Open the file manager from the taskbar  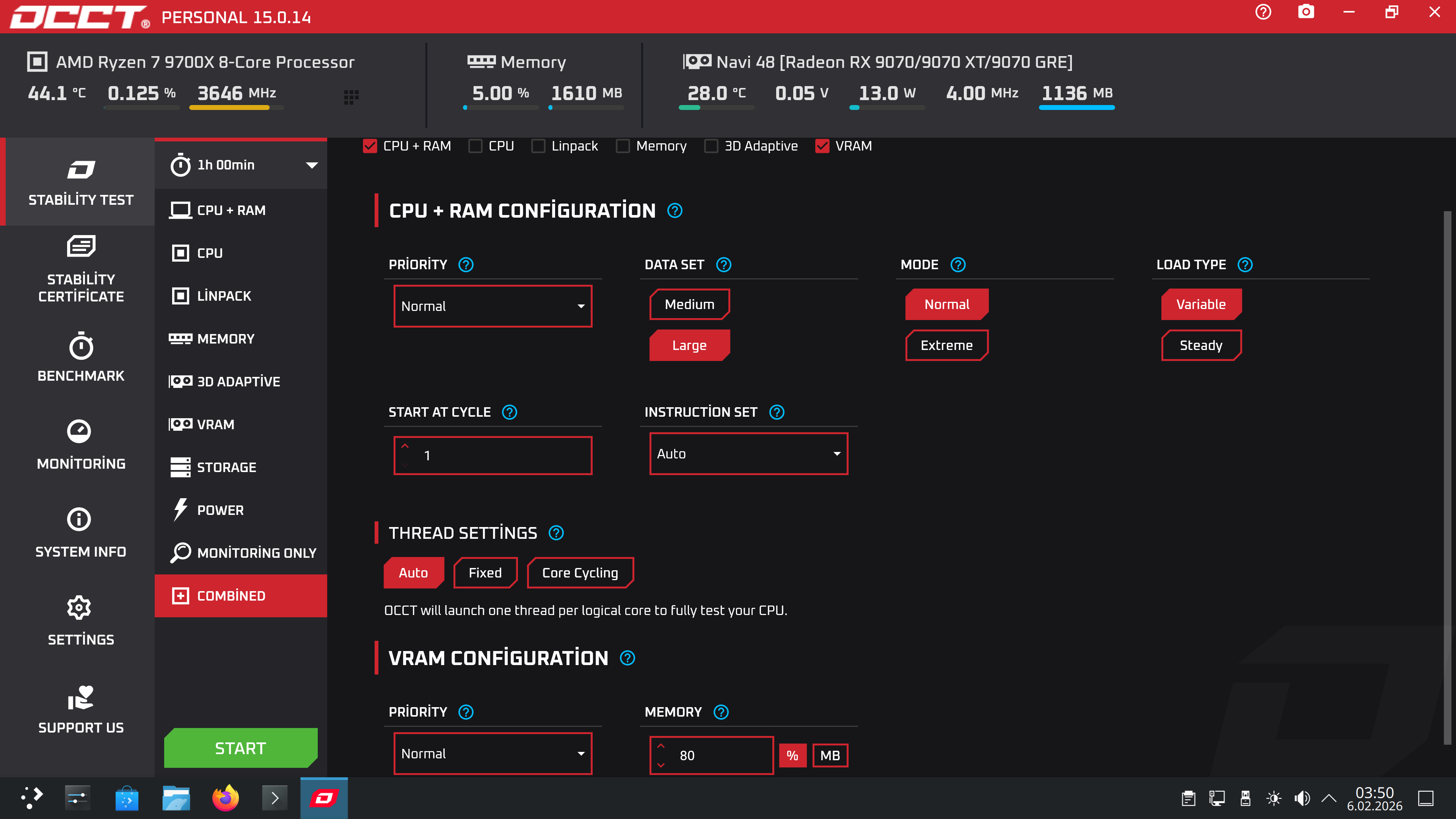coord(176,798)
